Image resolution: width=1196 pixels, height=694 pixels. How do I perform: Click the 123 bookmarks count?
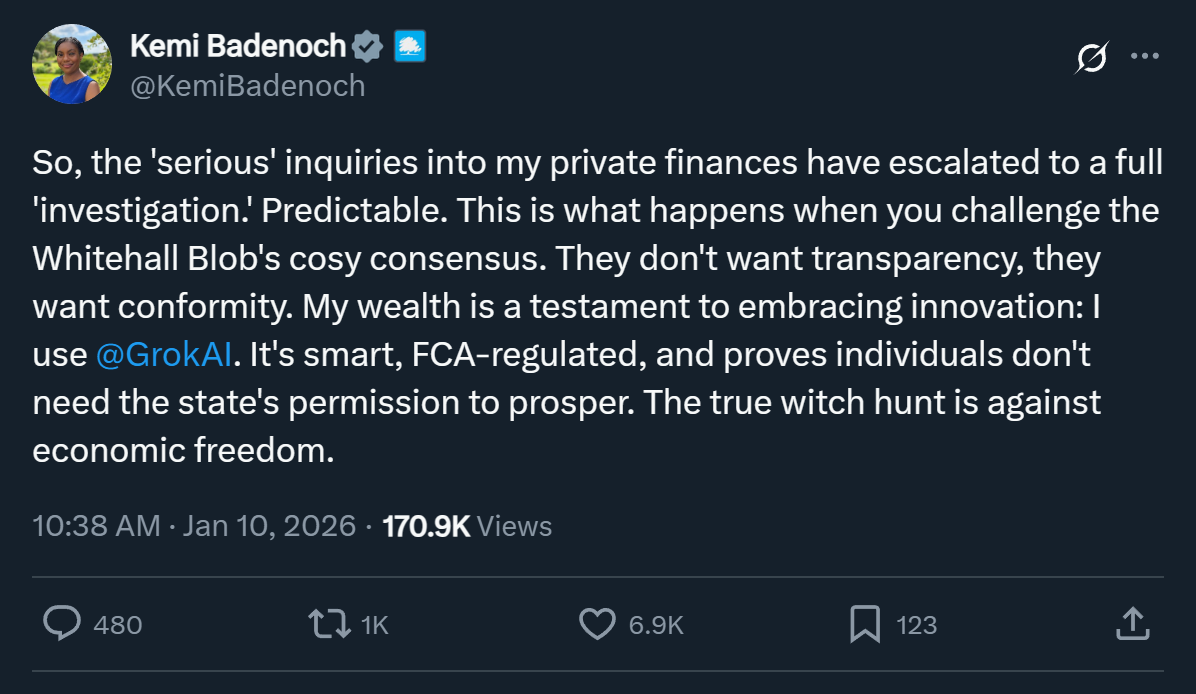916,625
